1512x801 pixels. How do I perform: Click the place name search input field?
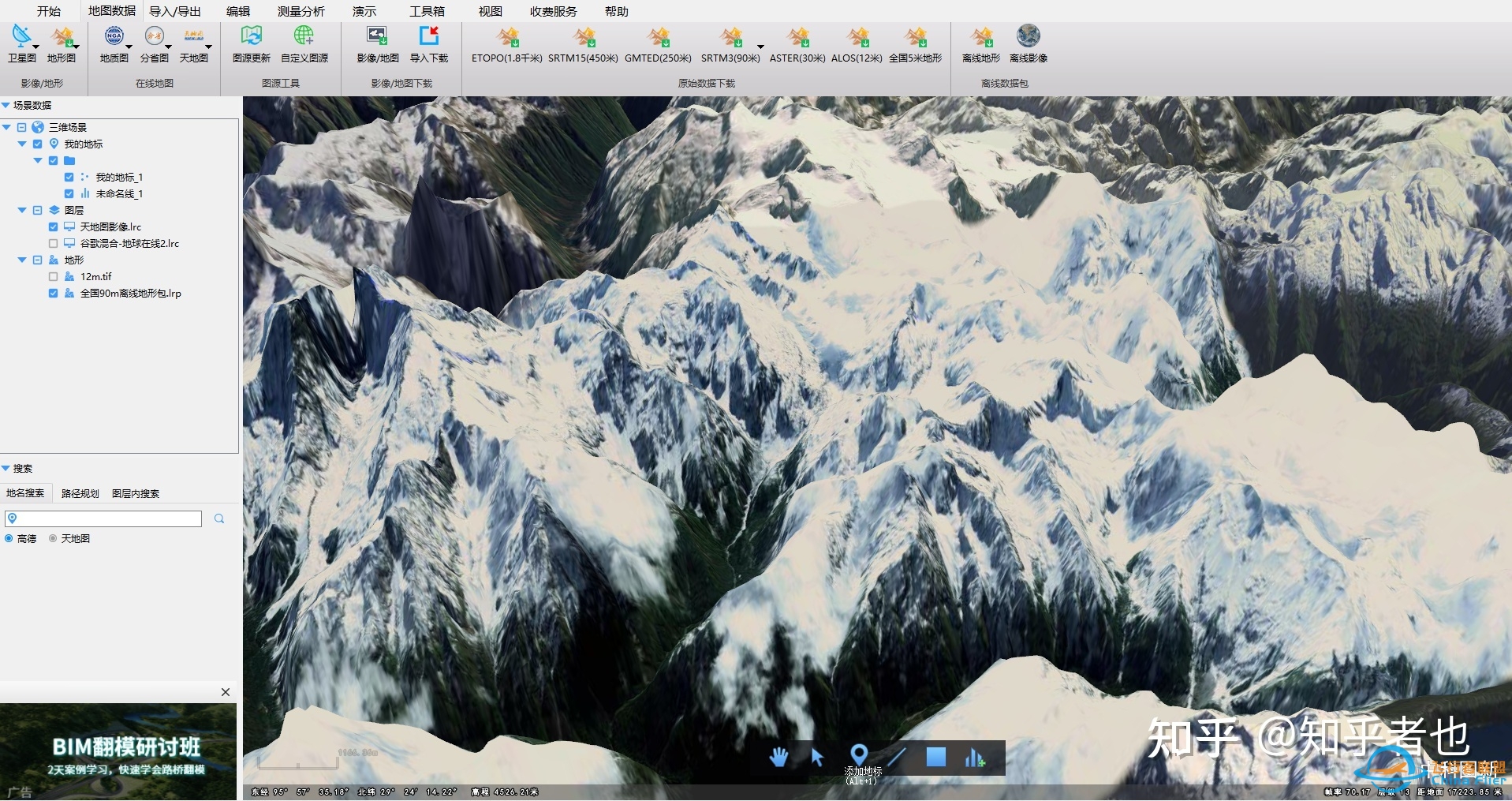[x=109, y=518]
